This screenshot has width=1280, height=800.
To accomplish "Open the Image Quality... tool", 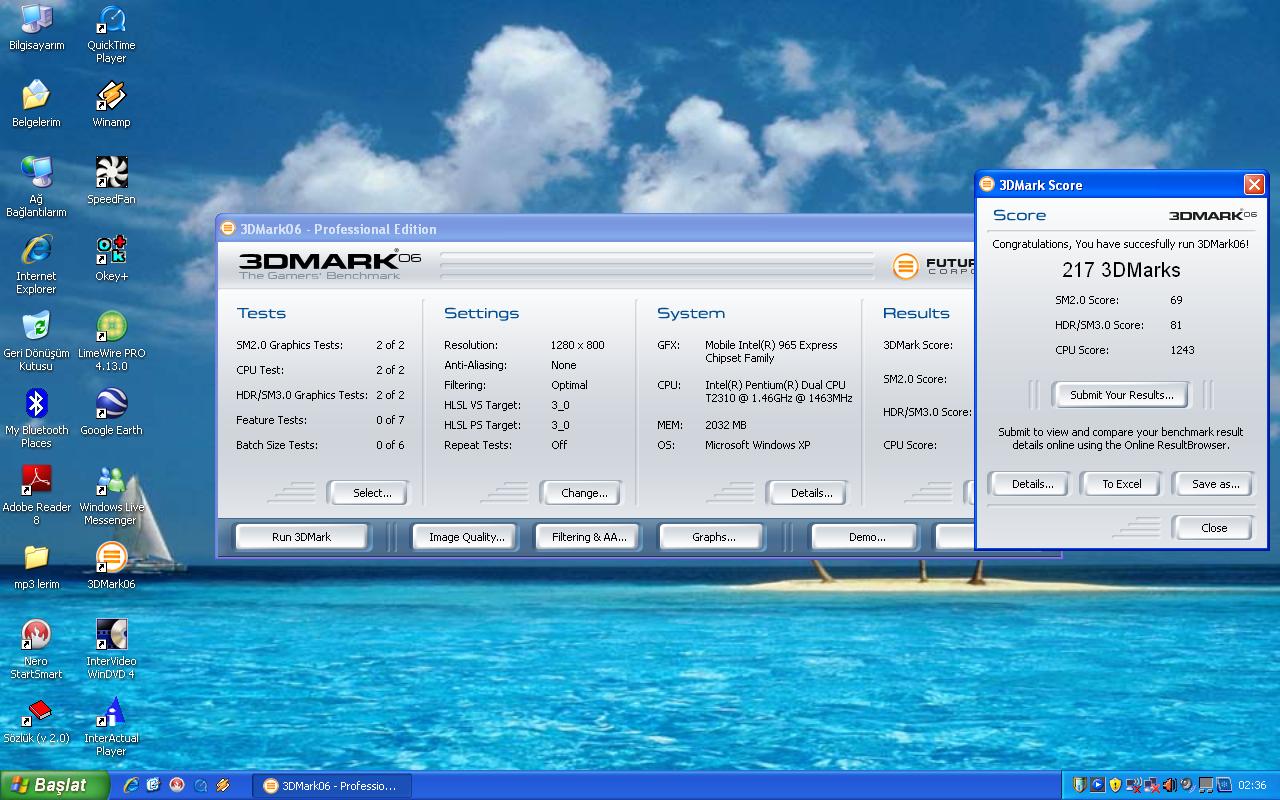I will [x=467, y=537].
